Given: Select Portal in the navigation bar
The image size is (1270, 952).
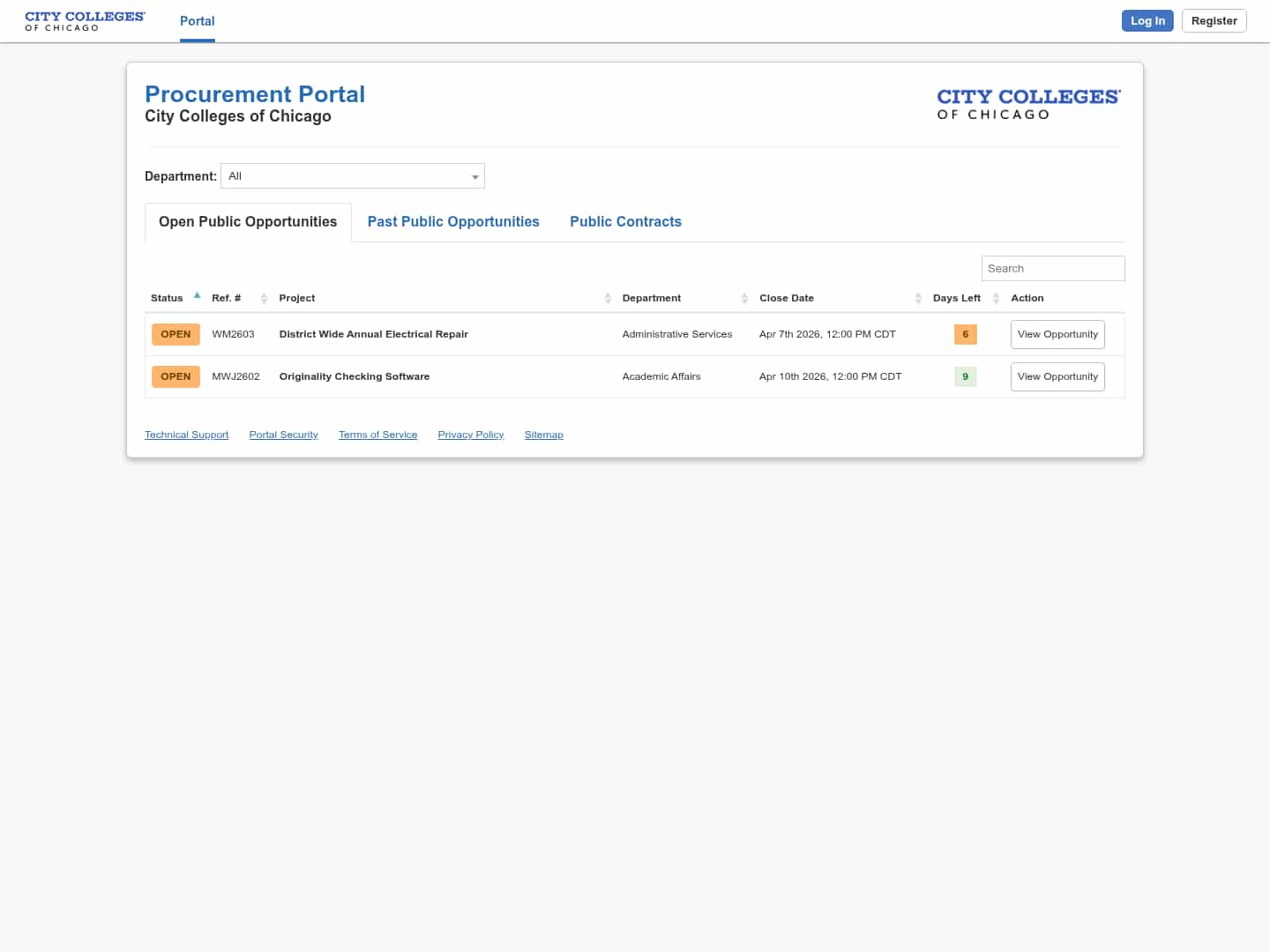Looking at the screenshot, I should click(x=197, y=21).
